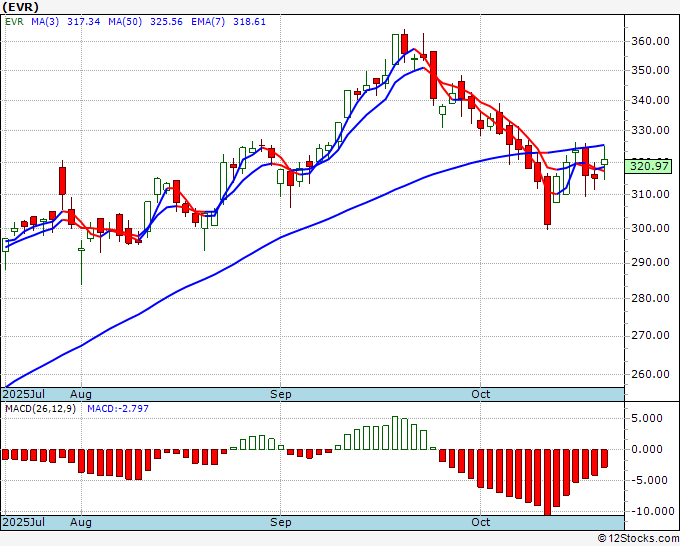Click the (EVR) chart title
Image resolution: width=680 pixels, height=546 pixels.
[x=21, y=7]
